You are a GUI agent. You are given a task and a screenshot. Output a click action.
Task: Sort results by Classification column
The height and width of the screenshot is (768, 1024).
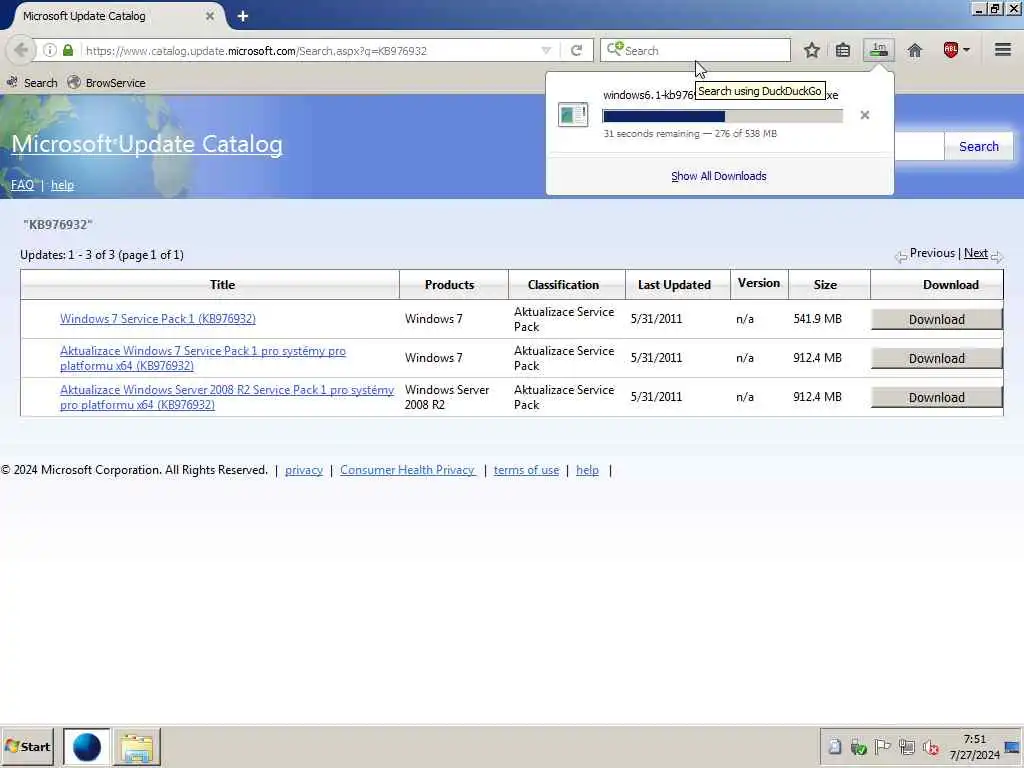[563, 285]
